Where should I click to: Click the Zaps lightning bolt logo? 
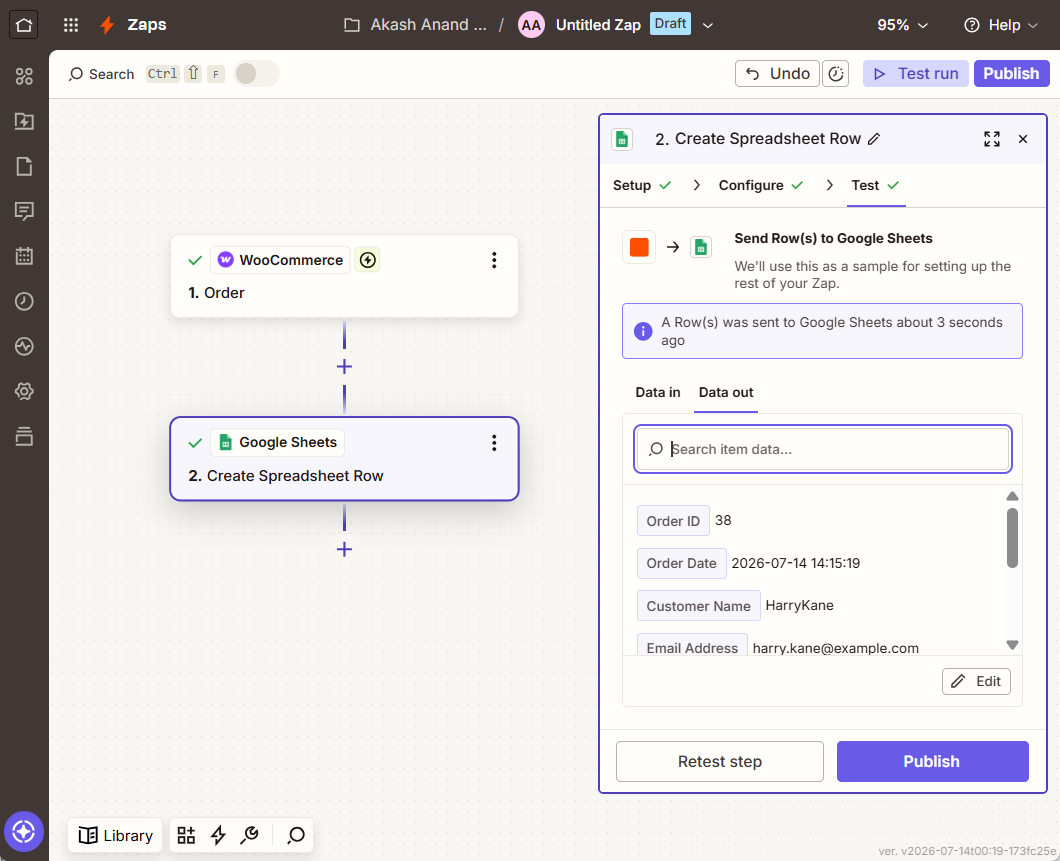(x=107, y=25)
